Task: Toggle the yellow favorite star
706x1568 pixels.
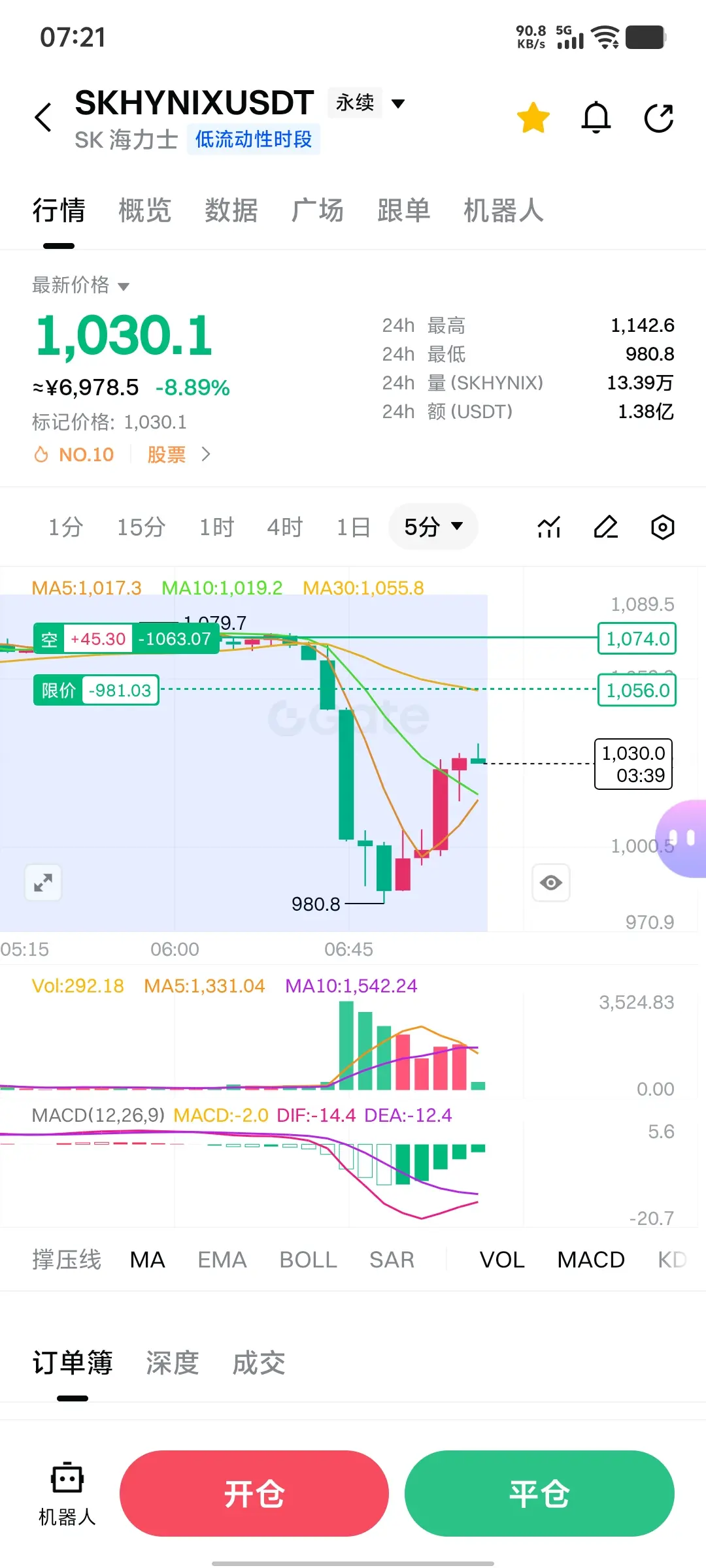Action: pos(533,118)
